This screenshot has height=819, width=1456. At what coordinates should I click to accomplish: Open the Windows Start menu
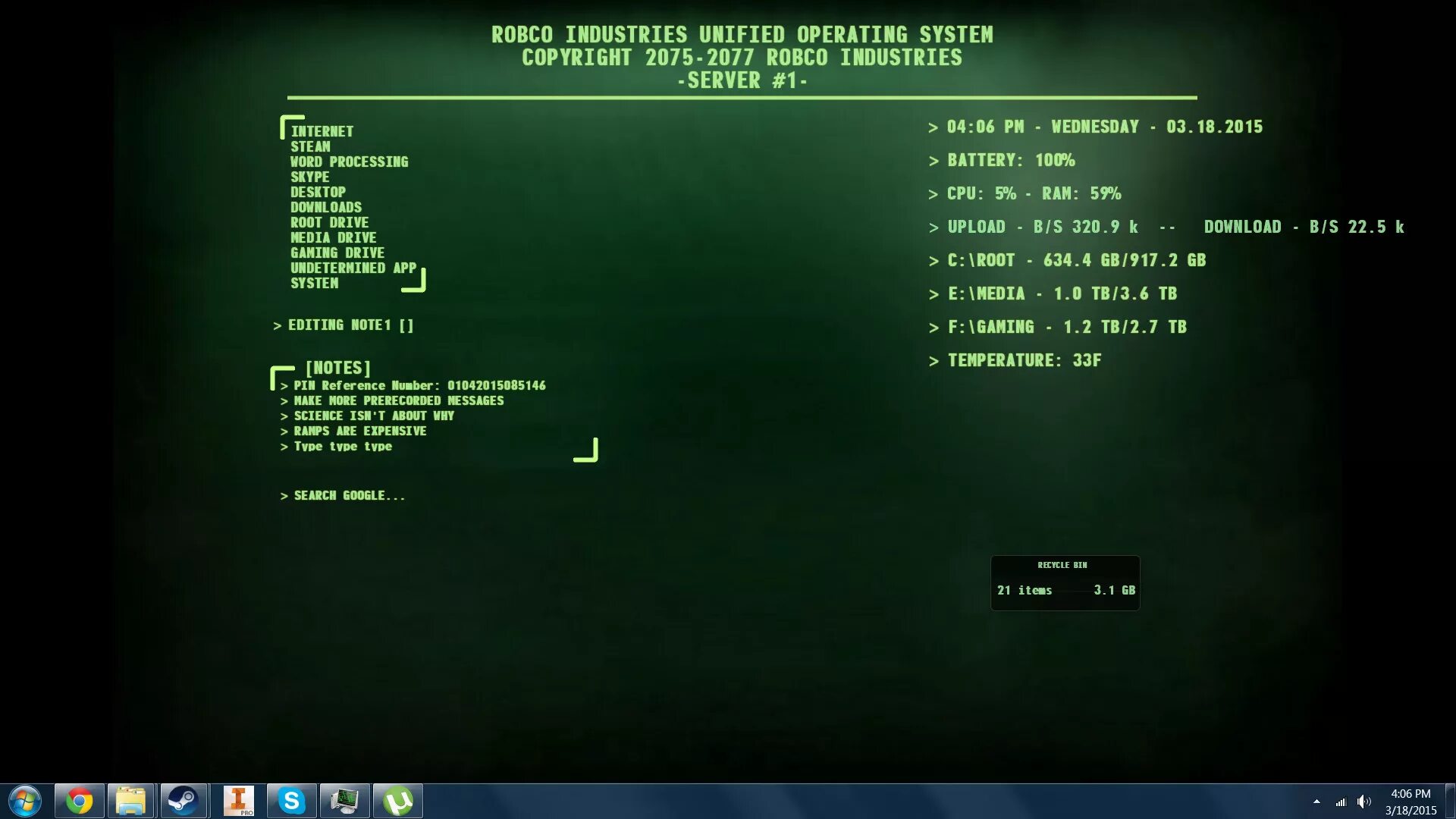point(27,800)
